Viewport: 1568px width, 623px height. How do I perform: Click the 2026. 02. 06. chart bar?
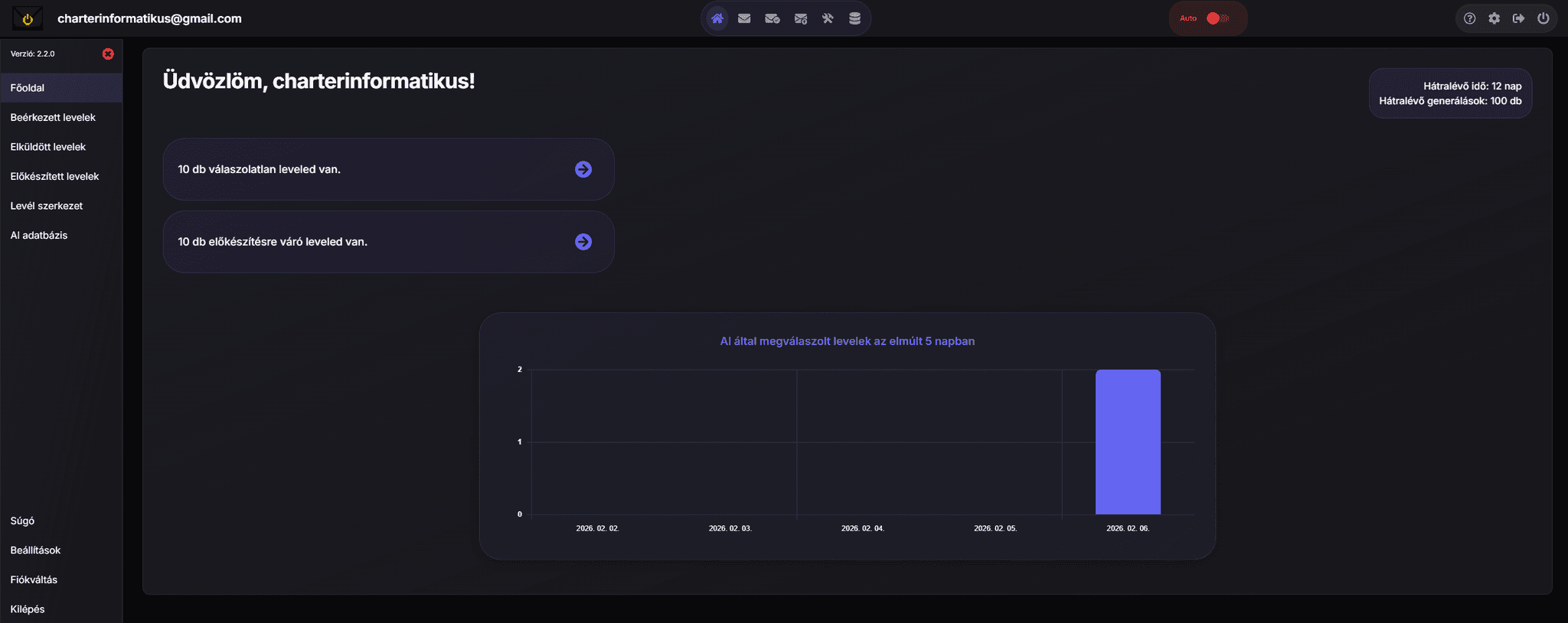click(1127, 442)
